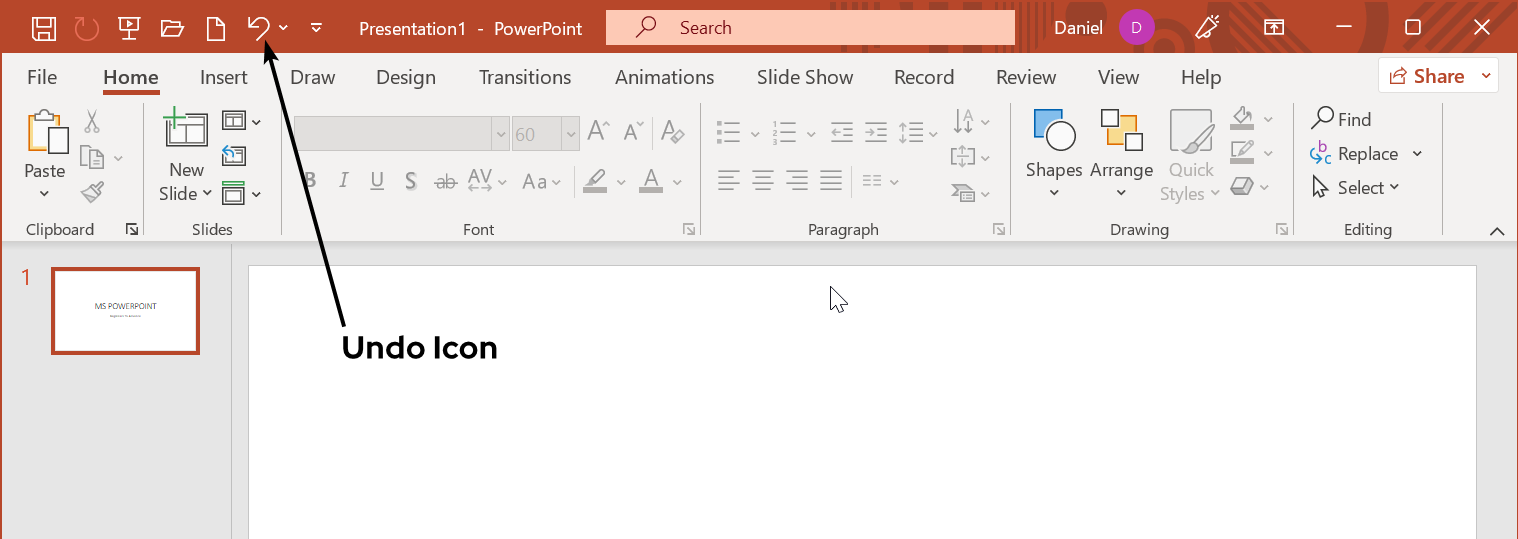Toggle Underline text formatting
Screen dimensions: 1518x539
tap(377, 181)
